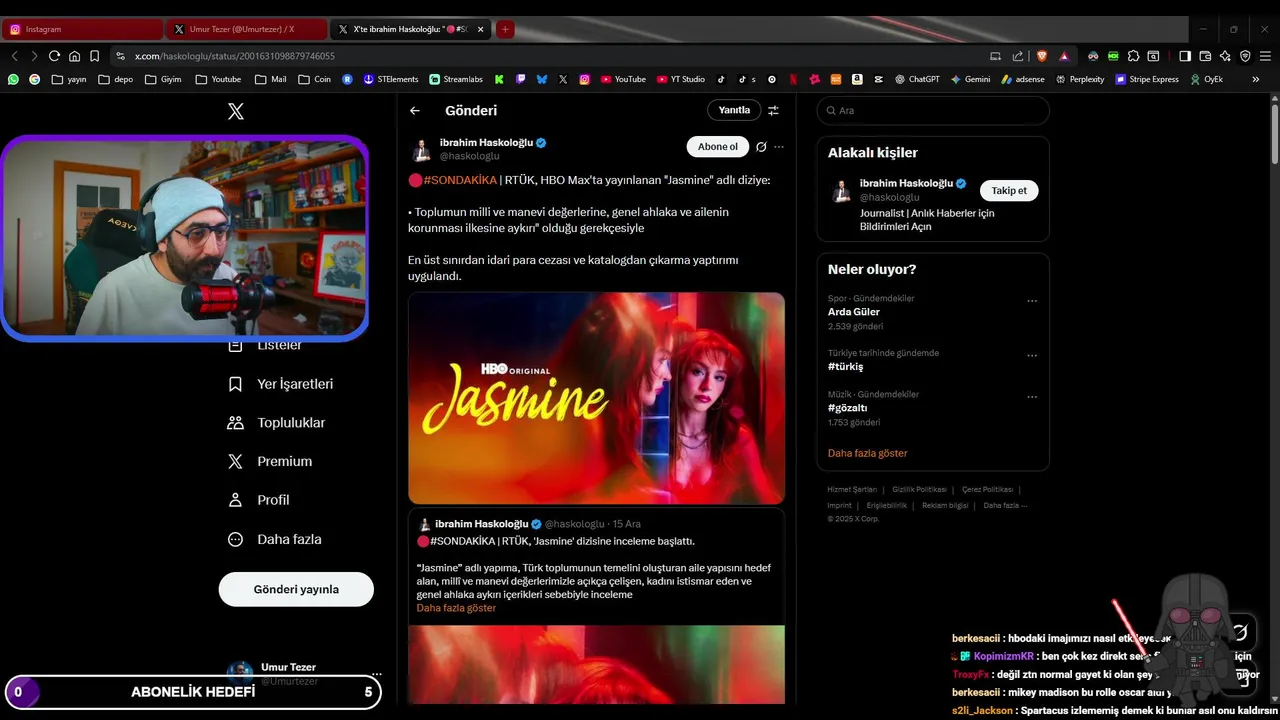Click the Grok icon on Haskoloğlu's post
This screenshot has width=1280, height=720.
[x=761, y=147]
